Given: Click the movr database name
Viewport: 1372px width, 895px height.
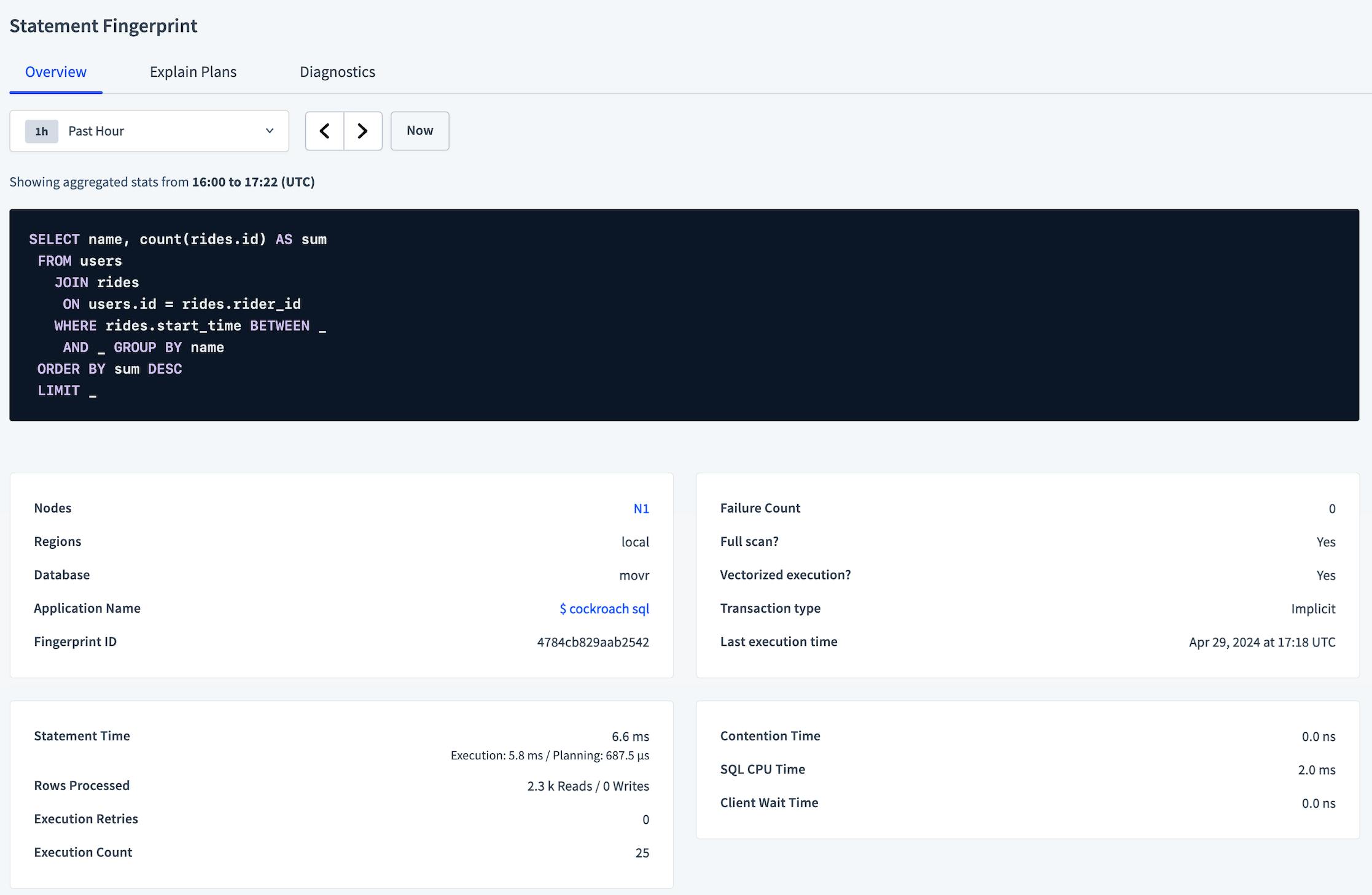Looking at the screenshot, I should click(634, 575).
